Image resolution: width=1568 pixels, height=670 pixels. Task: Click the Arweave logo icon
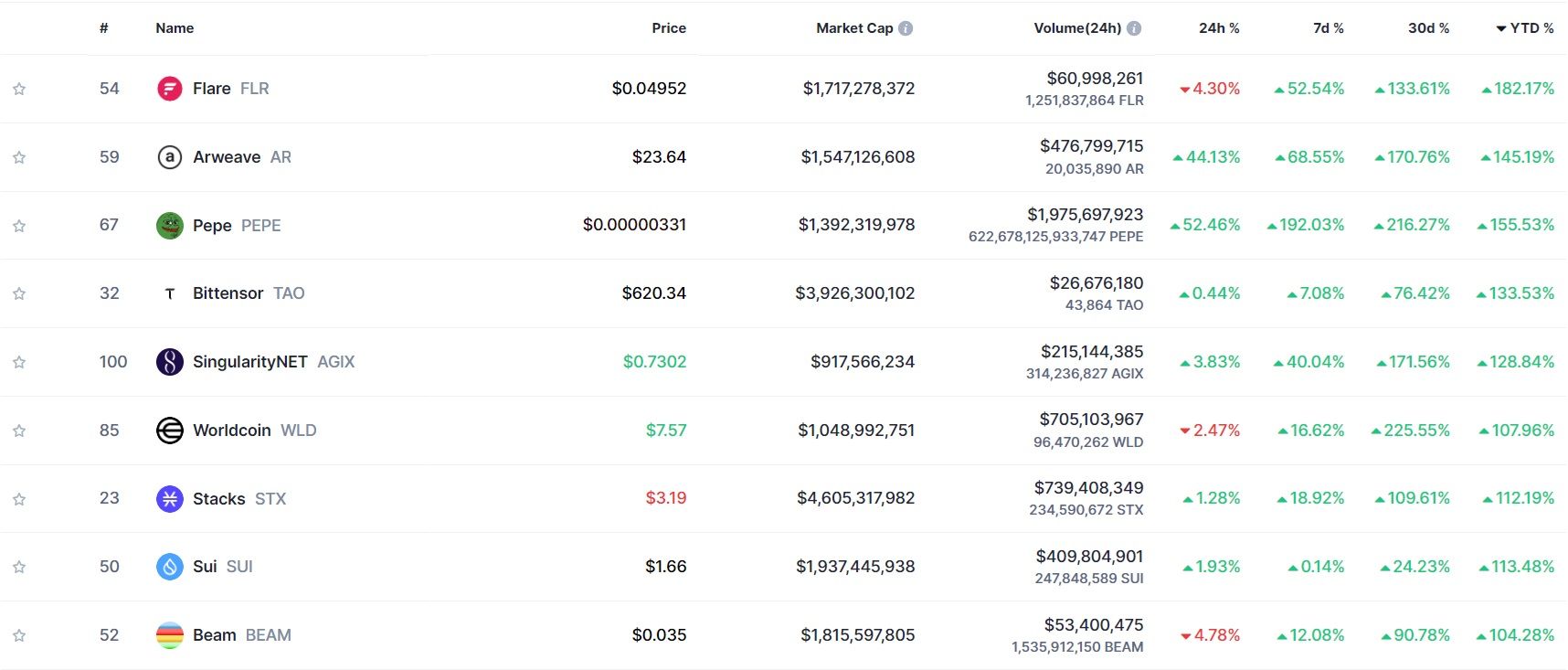(x=170, y=157)
